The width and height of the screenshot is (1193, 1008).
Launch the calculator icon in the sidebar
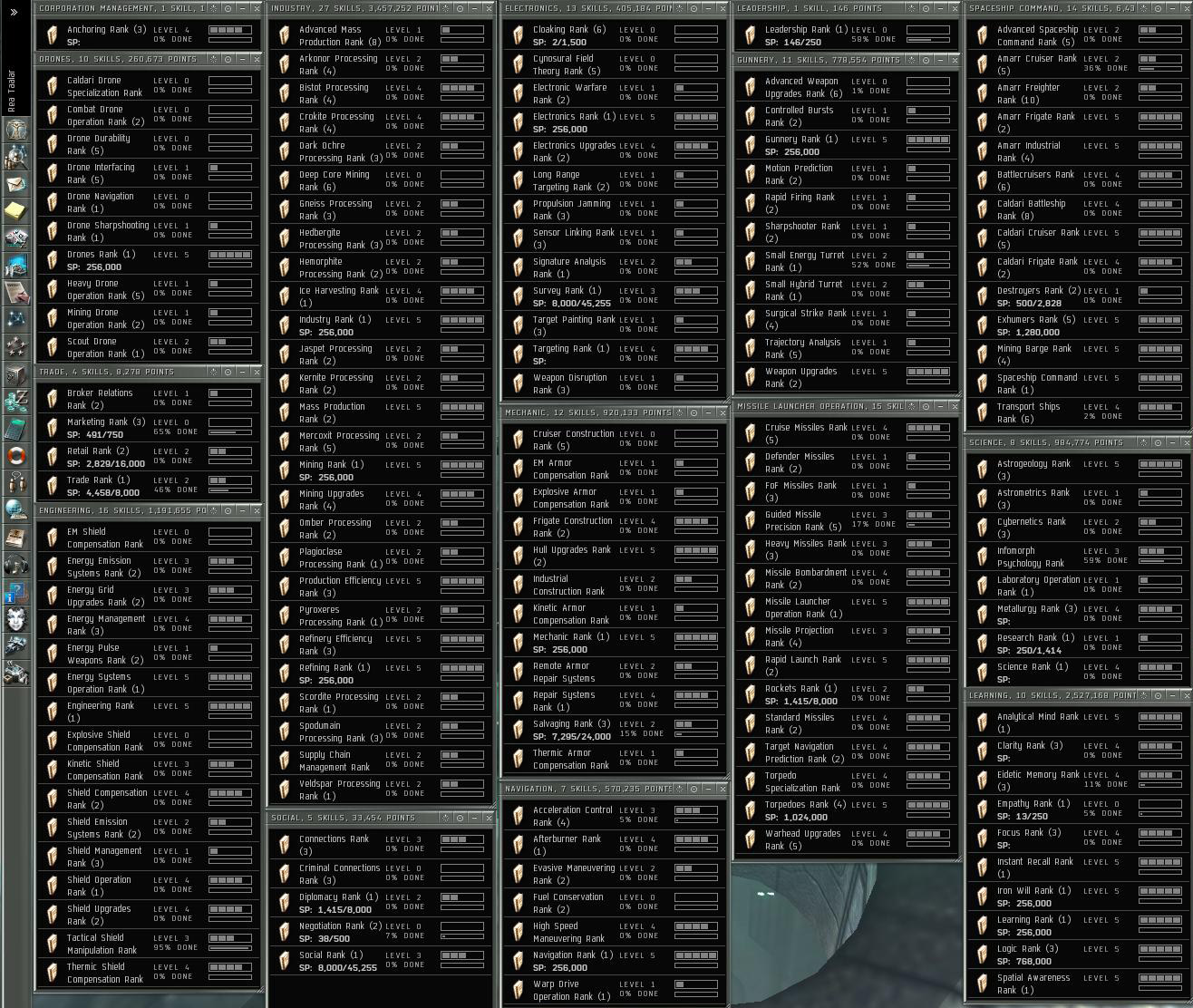pos(16,428)
